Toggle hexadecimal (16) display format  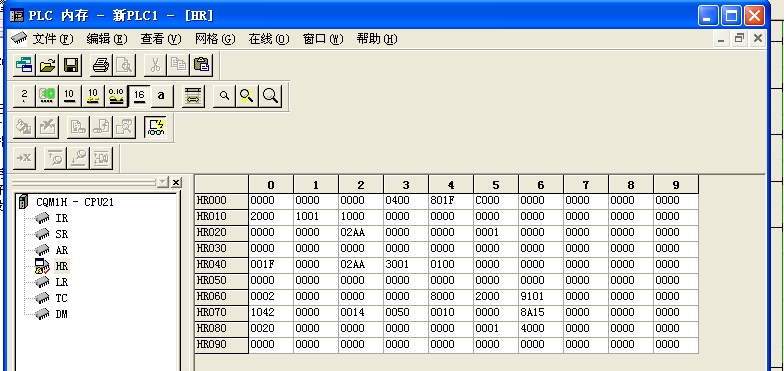tap(139, 96)
